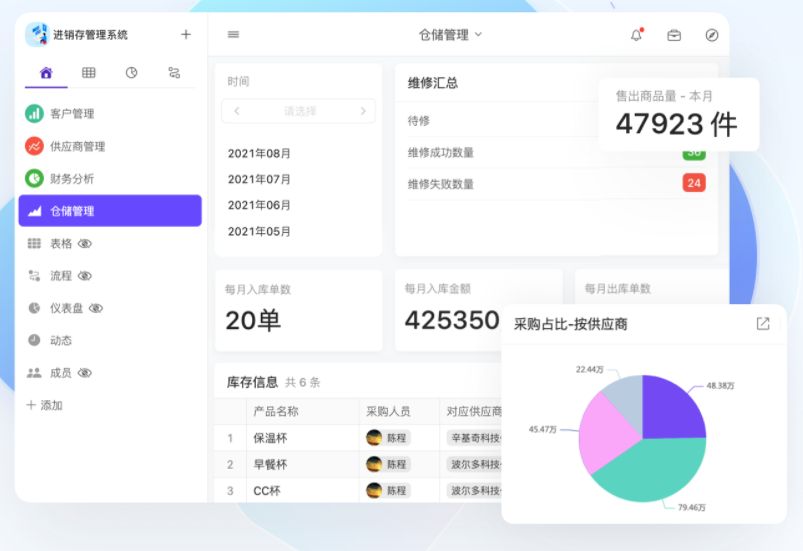Toggle visibility eye next to 成员
Screen dimensions: 803x551
coord(84,373)
